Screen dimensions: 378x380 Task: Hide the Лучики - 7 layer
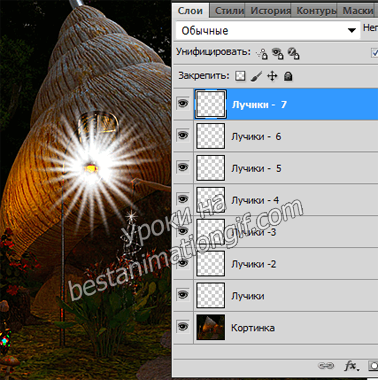tap(183, 104)
